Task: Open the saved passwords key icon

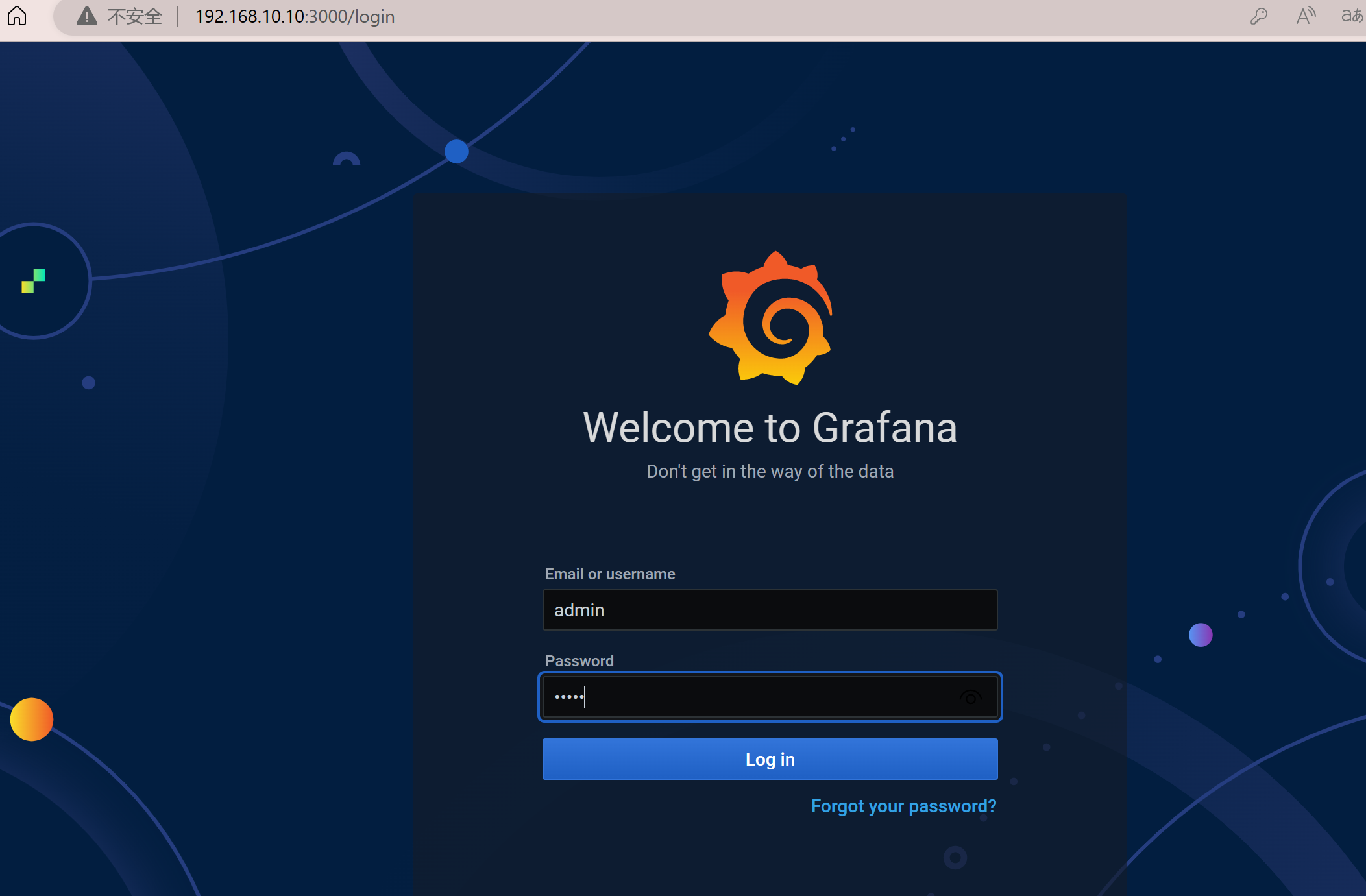Action: tap(1259, 16)
